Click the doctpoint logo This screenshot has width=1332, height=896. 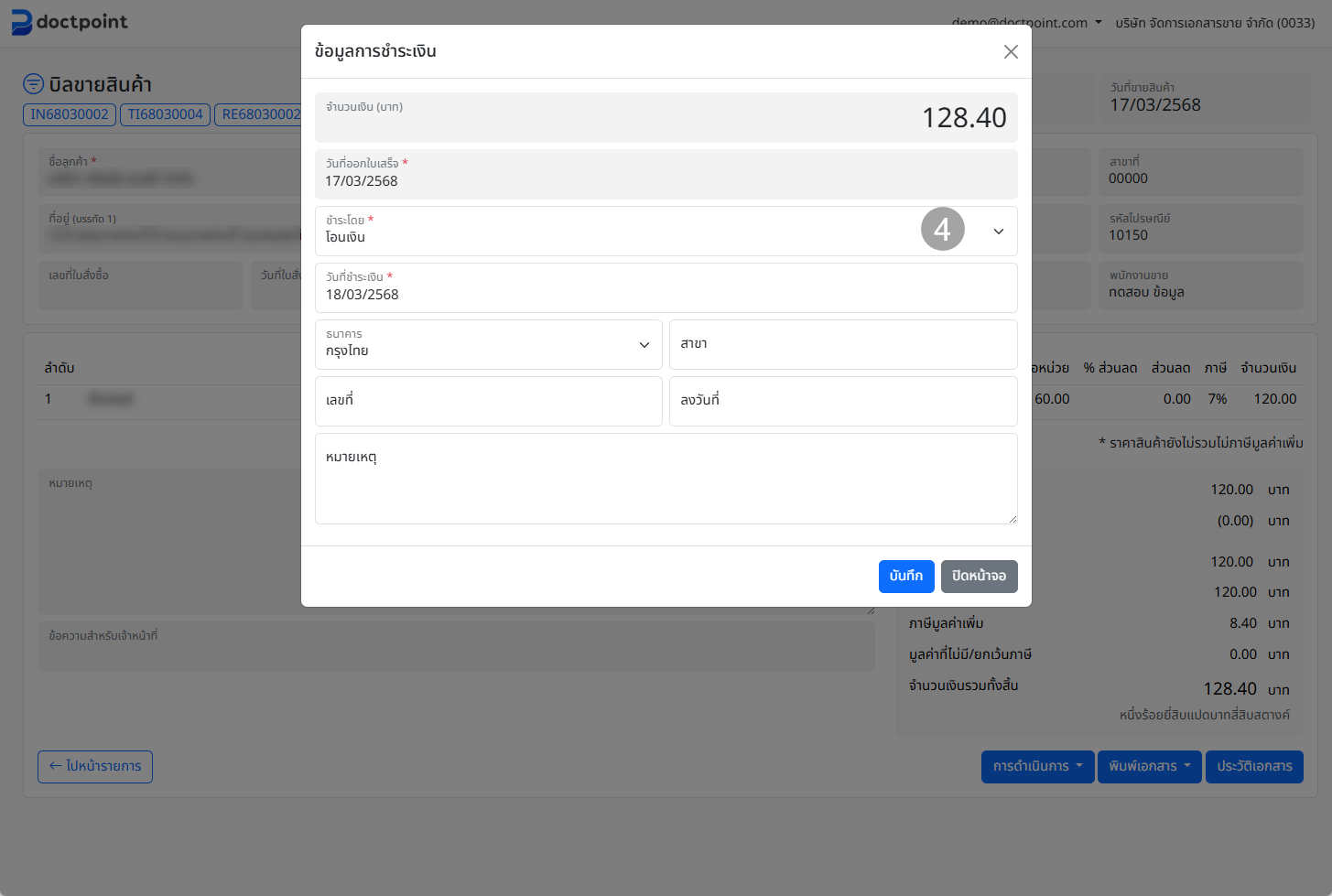pos(70,22)
